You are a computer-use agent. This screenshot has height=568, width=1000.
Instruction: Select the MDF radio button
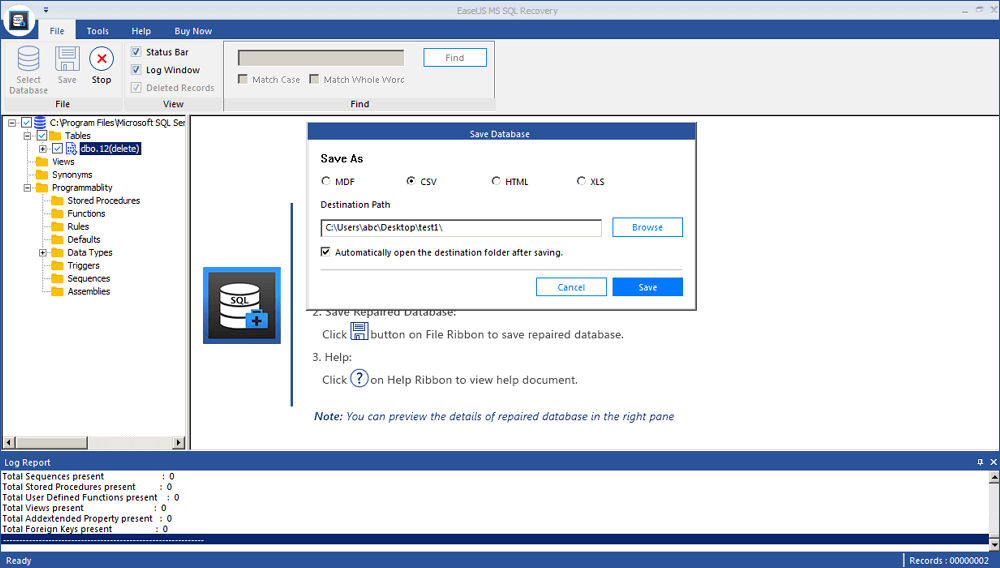point(326,181)
